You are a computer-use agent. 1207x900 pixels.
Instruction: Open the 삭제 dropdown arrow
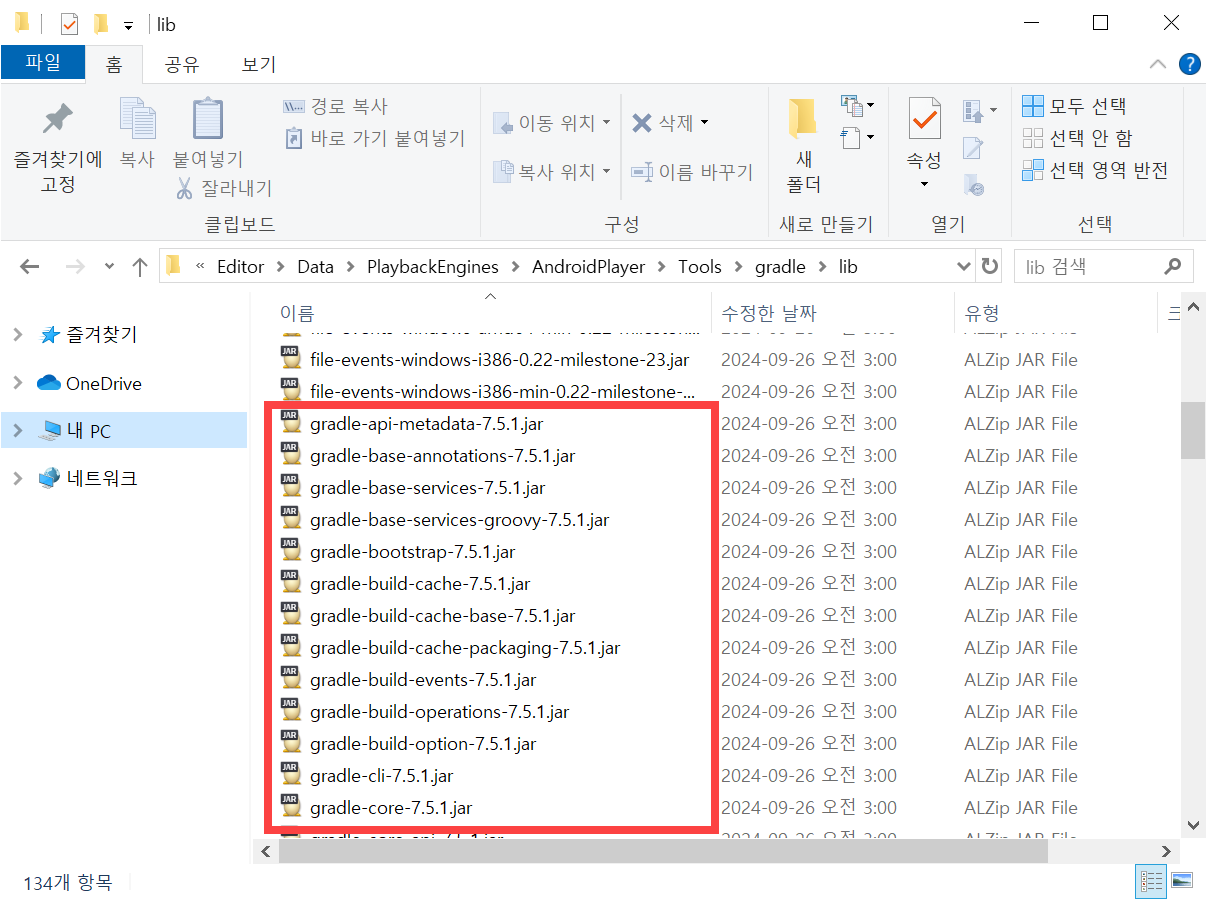[x=704, y=123]
